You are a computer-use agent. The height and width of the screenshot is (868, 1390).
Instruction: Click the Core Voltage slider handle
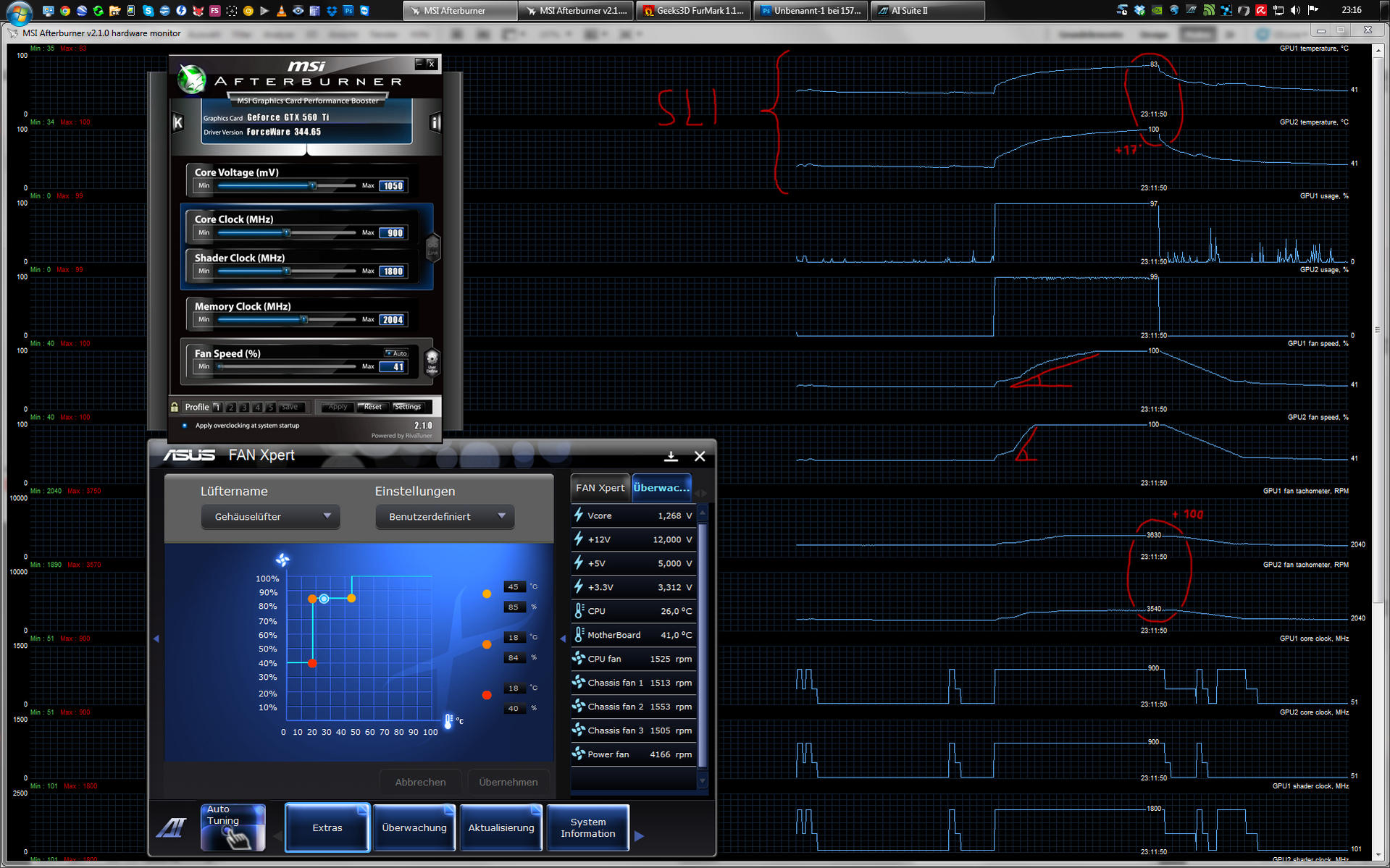(x=313, y=186)
